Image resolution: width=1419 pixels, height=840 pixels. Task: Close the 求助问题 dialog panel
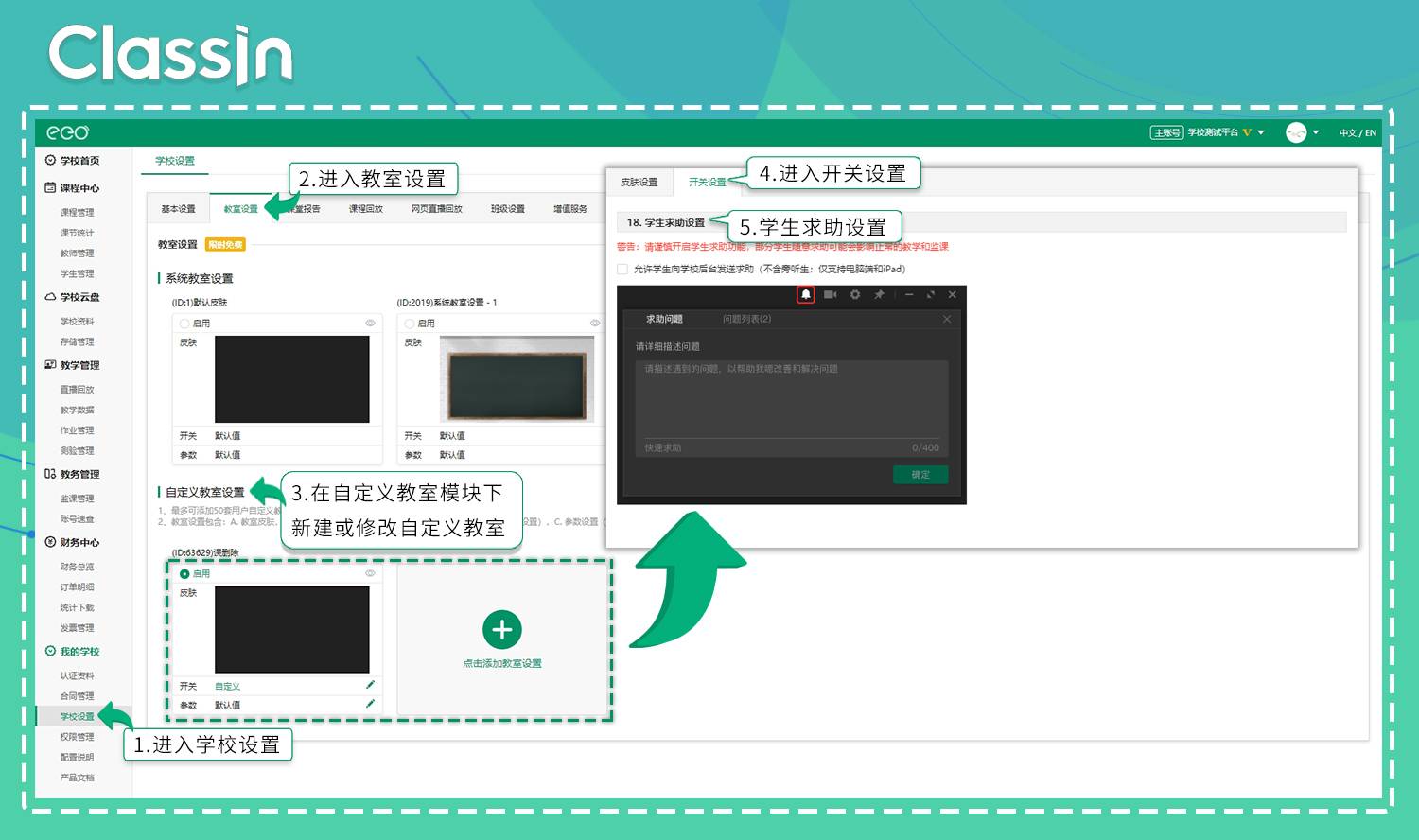(x=947, y=320)
